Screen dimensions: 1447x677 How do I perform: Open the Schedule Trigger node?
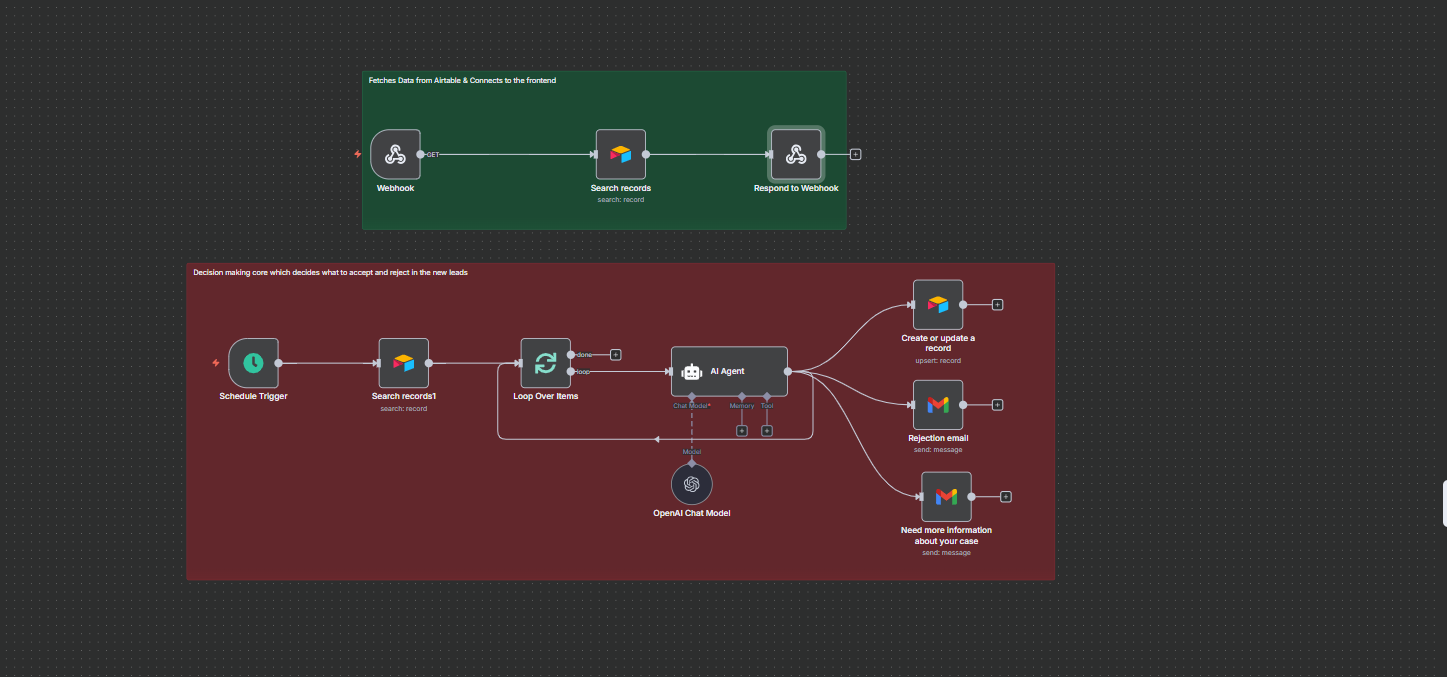tap(253, 363)
